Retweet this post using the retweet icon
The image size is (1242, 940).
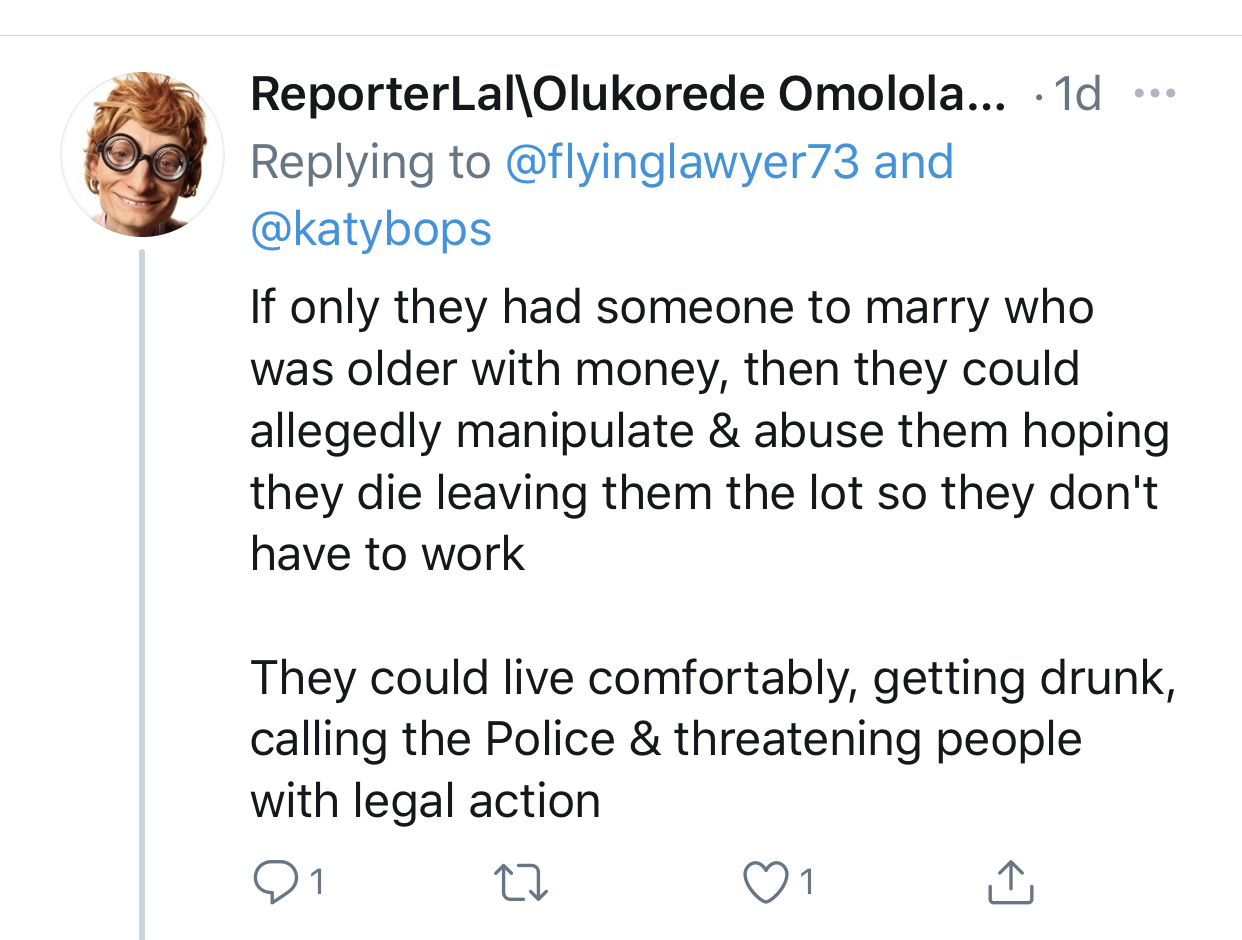pos(521,881)
